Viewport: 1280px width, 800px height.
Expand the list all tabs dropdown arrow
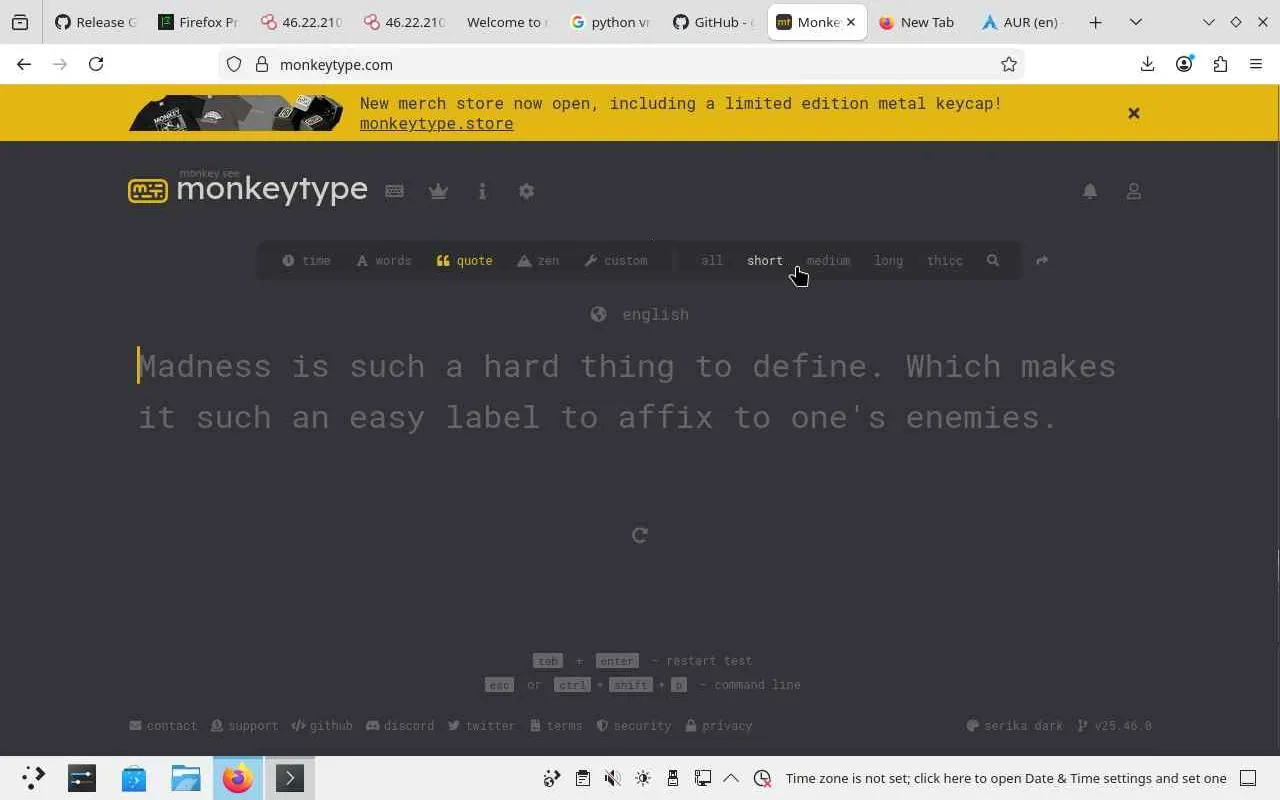click(1136, 22)
